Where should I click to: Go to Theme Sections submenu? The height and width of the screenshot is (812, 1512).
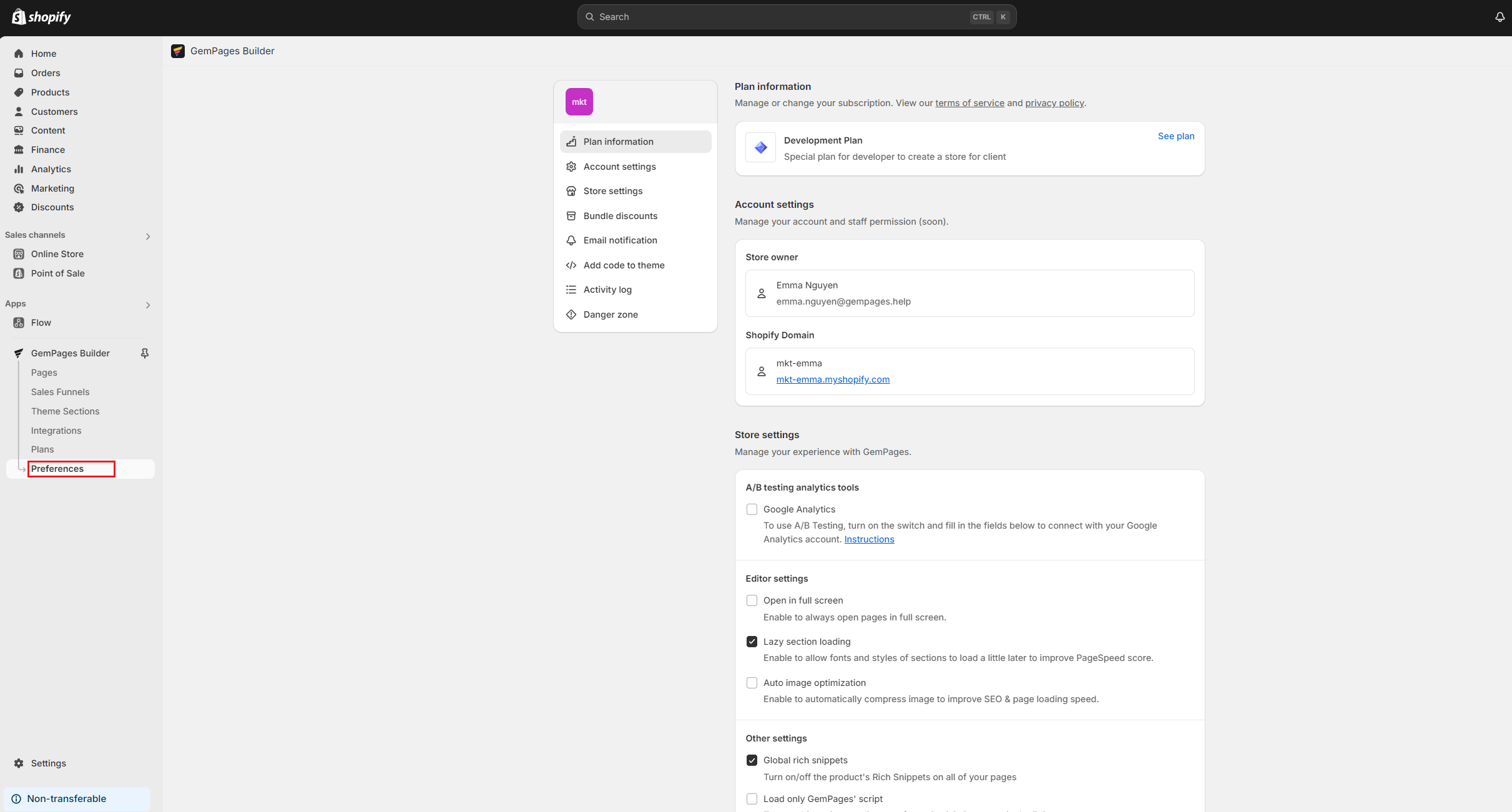coord(65,411)
